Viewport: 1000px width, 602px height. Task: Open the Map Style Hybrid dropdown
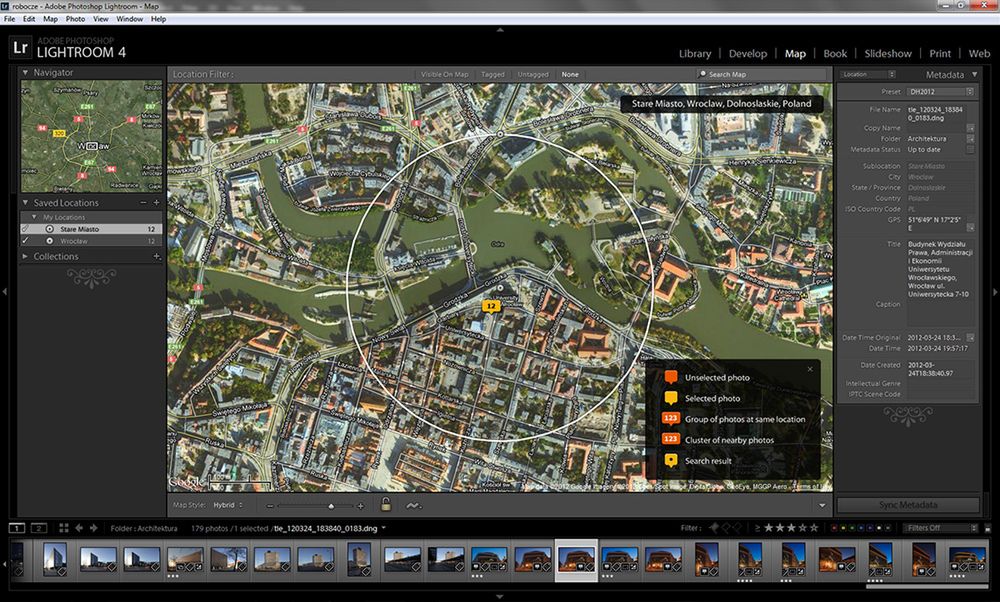228,505
